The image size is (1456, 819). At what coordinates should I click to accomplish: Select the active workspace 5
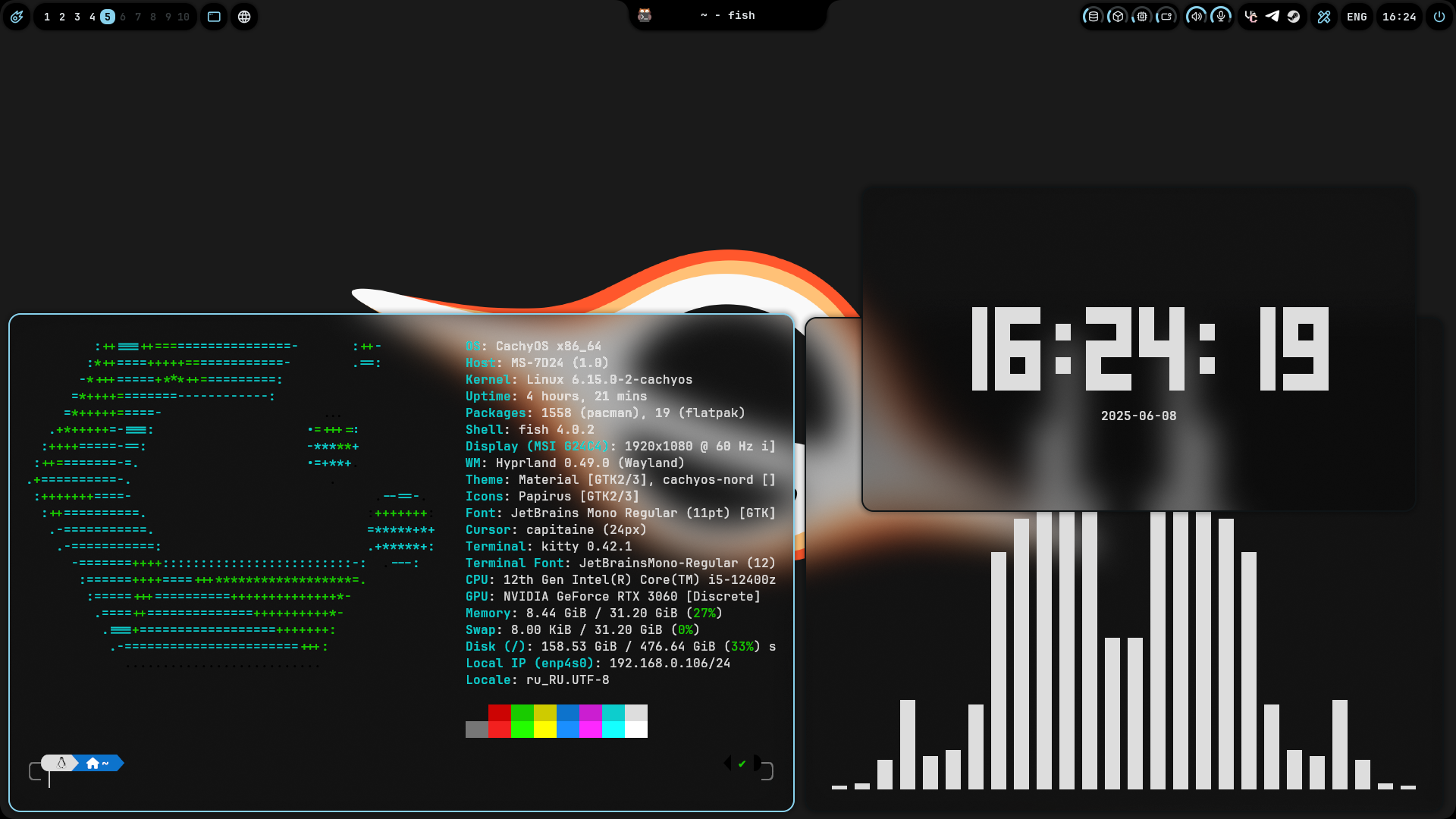click(108, 17)
